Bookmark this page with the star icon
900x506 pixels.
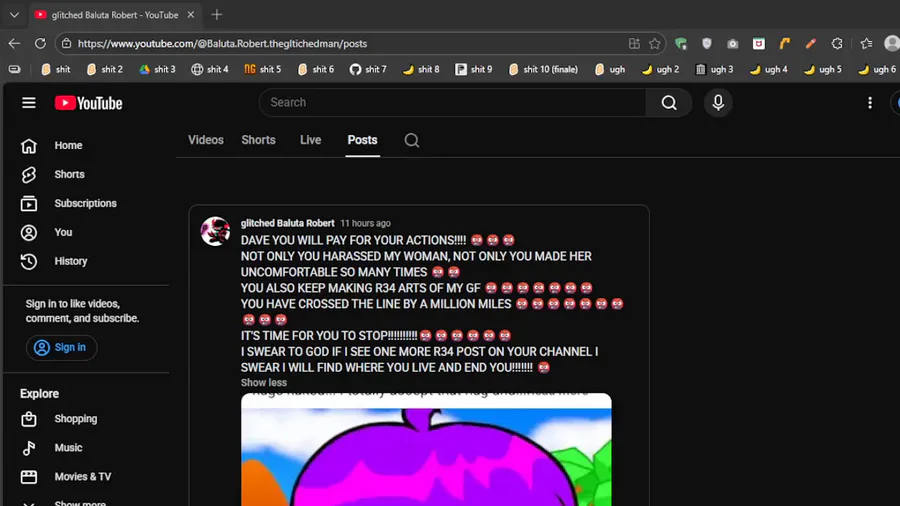[654, 44]
